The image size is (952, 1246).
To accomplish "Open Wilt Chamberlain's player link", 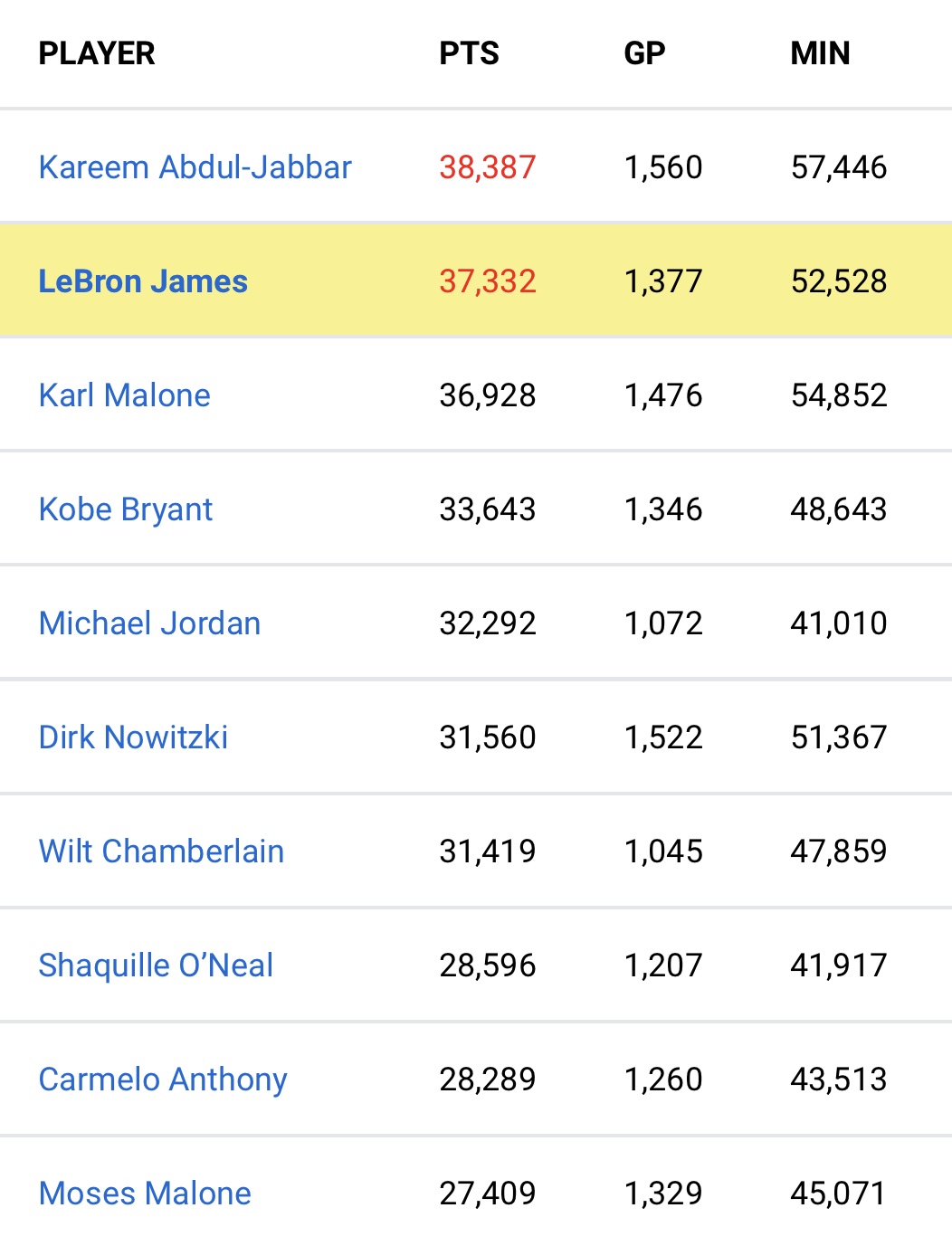I will coord(161,851).
